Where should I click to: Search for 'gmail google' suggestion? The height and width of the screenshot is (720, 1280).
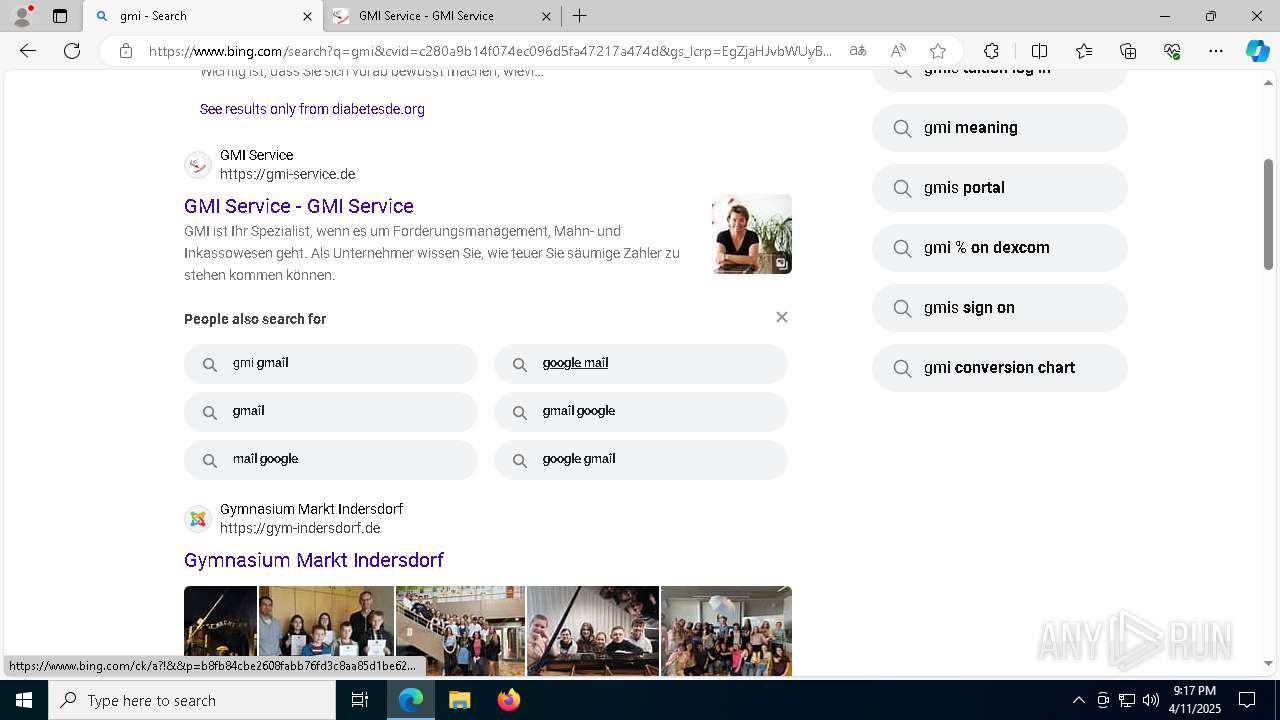[641, 412]
